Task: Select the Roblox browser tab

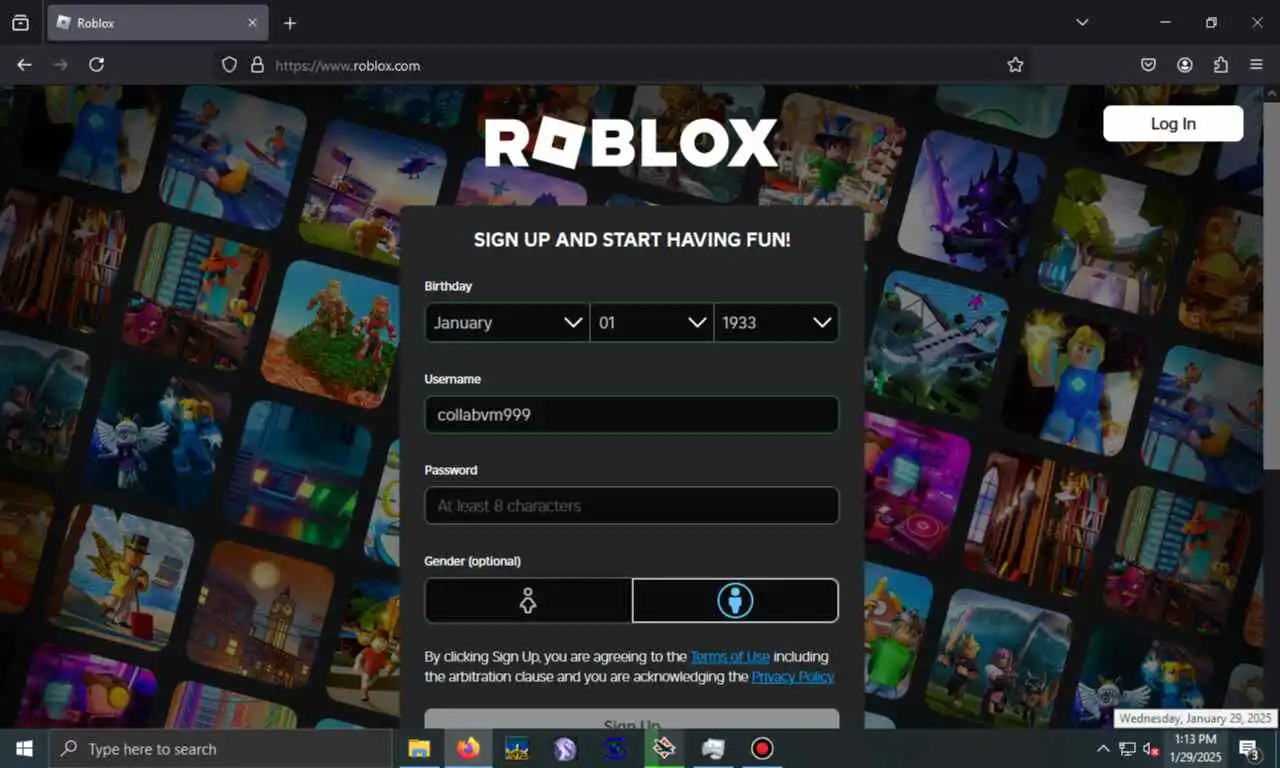Action: point(156,23)
